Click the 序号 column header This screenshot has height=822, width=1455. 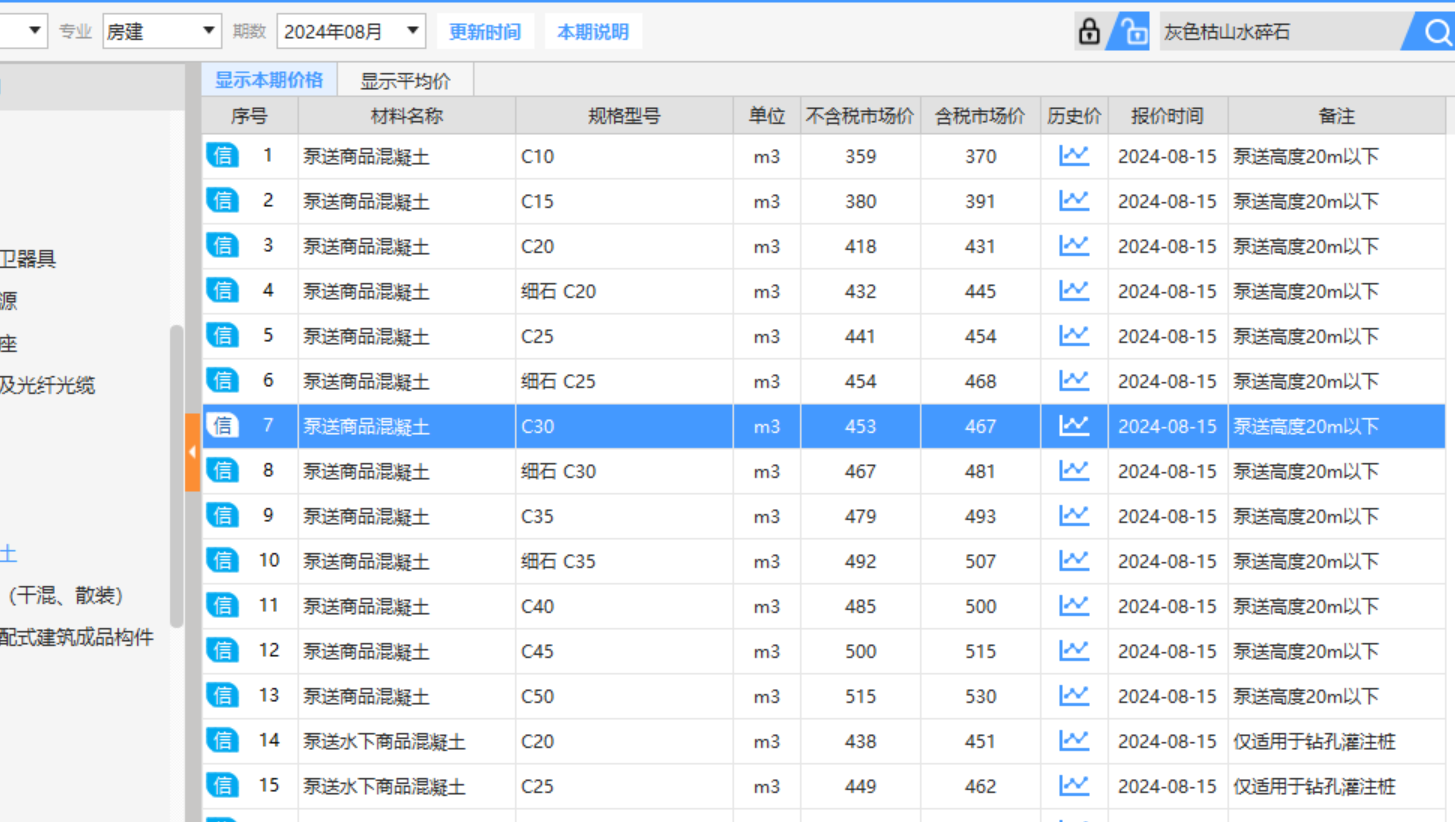click(250, 116)
